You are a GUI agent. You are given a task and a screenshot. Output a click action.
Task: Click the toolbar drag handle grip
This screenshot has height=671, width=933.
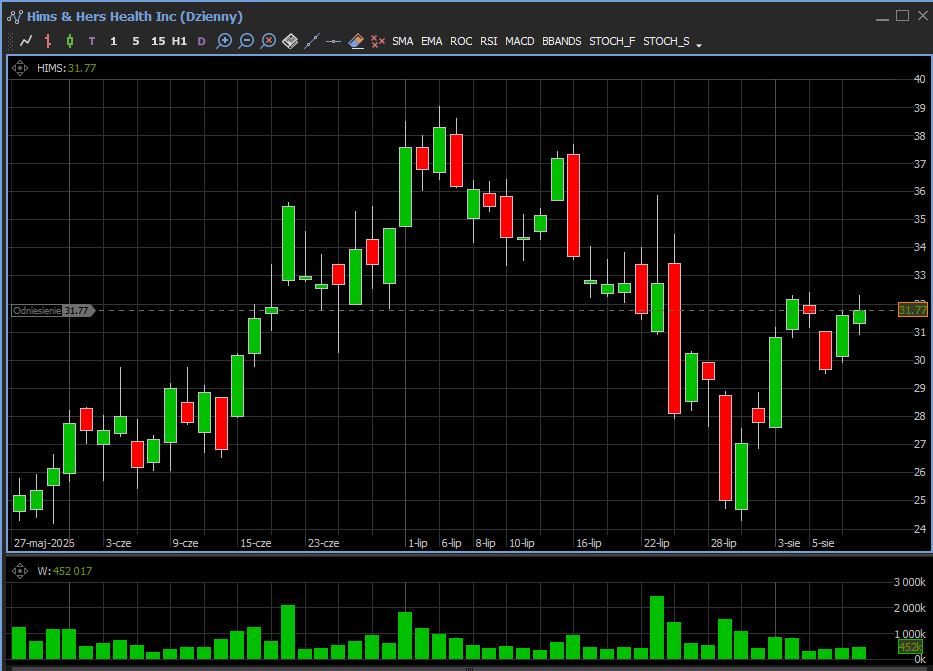coord(10,42)
